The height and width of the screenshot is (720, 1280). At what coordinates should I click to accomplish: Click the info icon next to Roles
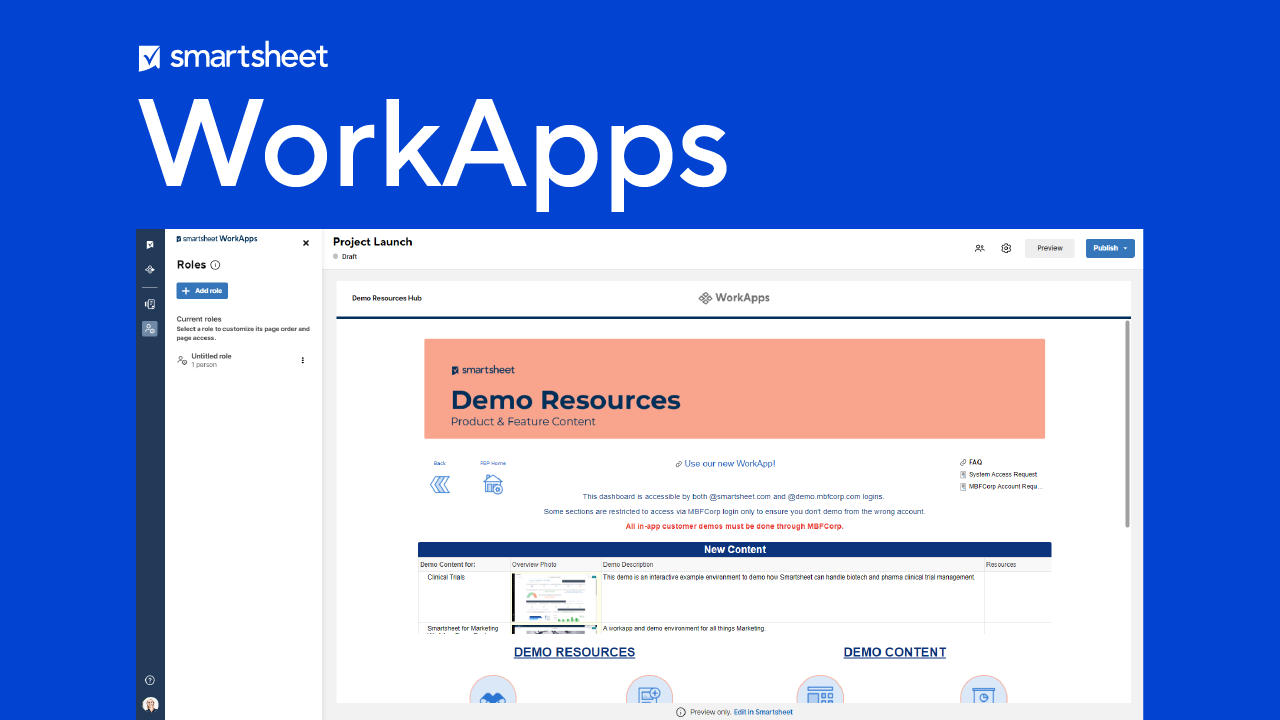click(x=215, y=265)
